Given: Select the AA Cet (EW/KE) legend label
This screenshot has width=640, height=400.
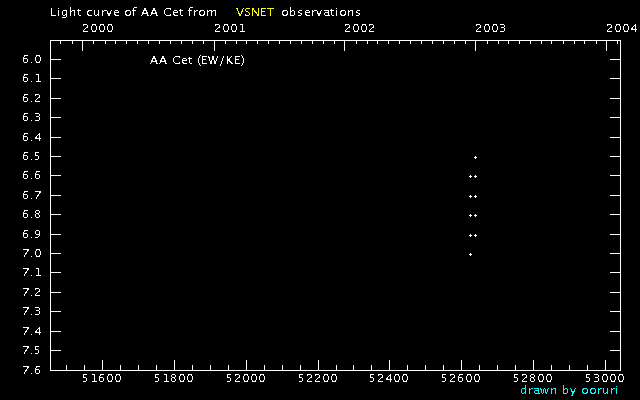Looking at the screenshot, I should [197, 61].
